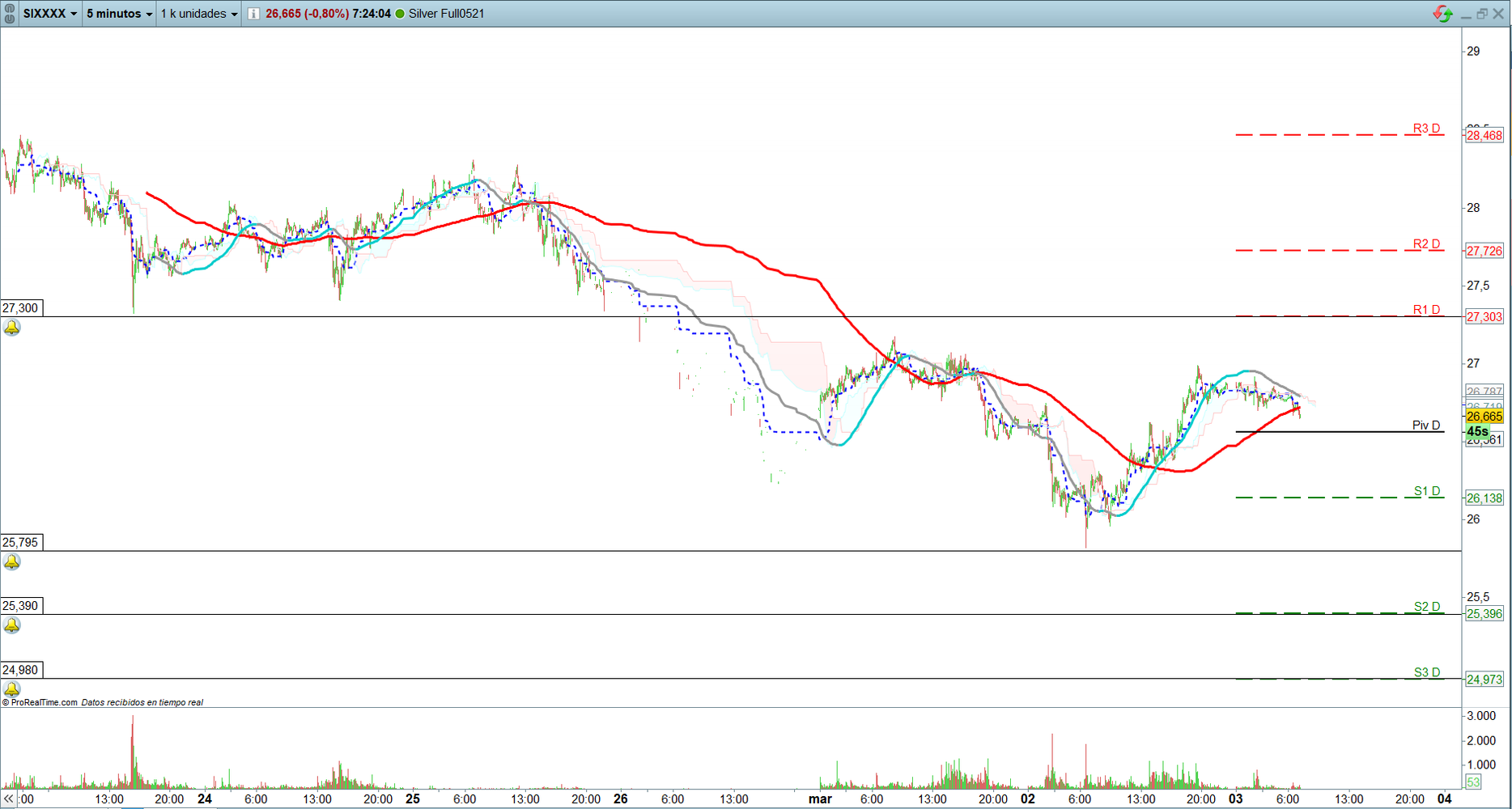This screenshot has height=809, width=1512.
Task: Click the date label 03 on the time axis
Action: tap(1236, 799)
